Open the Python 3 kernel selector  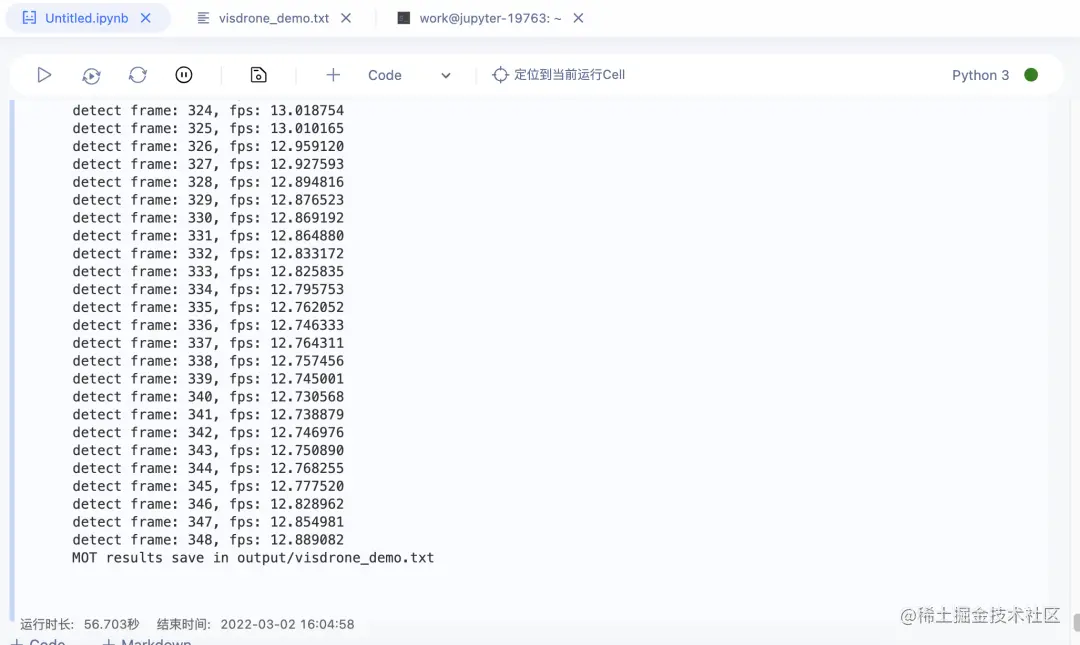tap(980, 75)
